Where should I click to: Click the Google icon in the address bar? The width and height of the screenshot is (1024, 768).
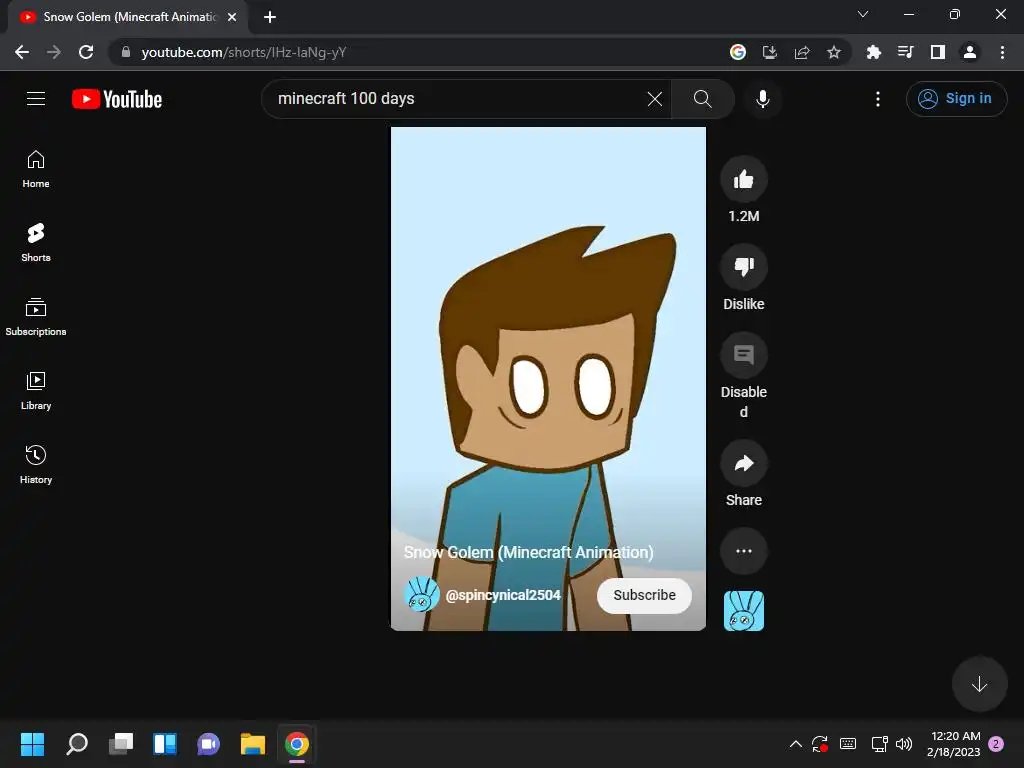[738, 52]
